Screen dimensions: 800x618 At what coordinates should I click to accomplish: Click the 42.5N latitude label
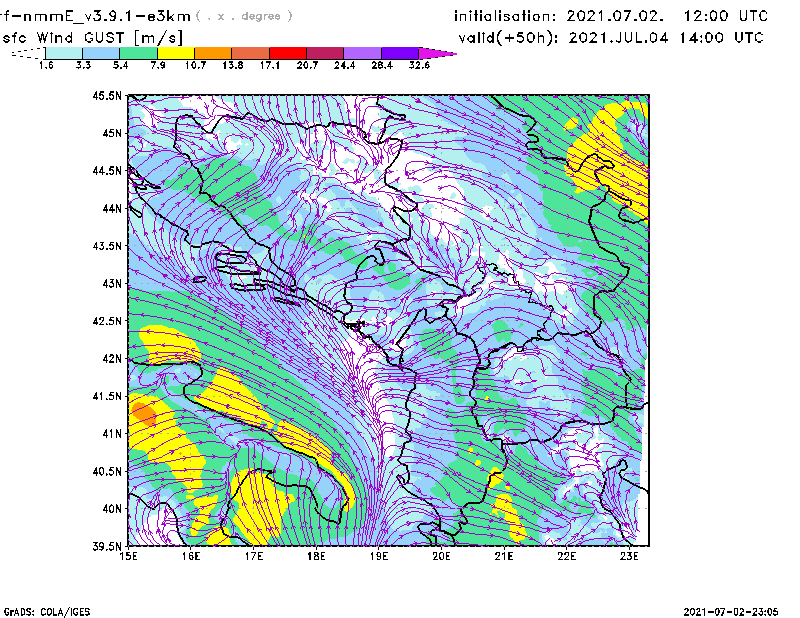click(108, 321)
